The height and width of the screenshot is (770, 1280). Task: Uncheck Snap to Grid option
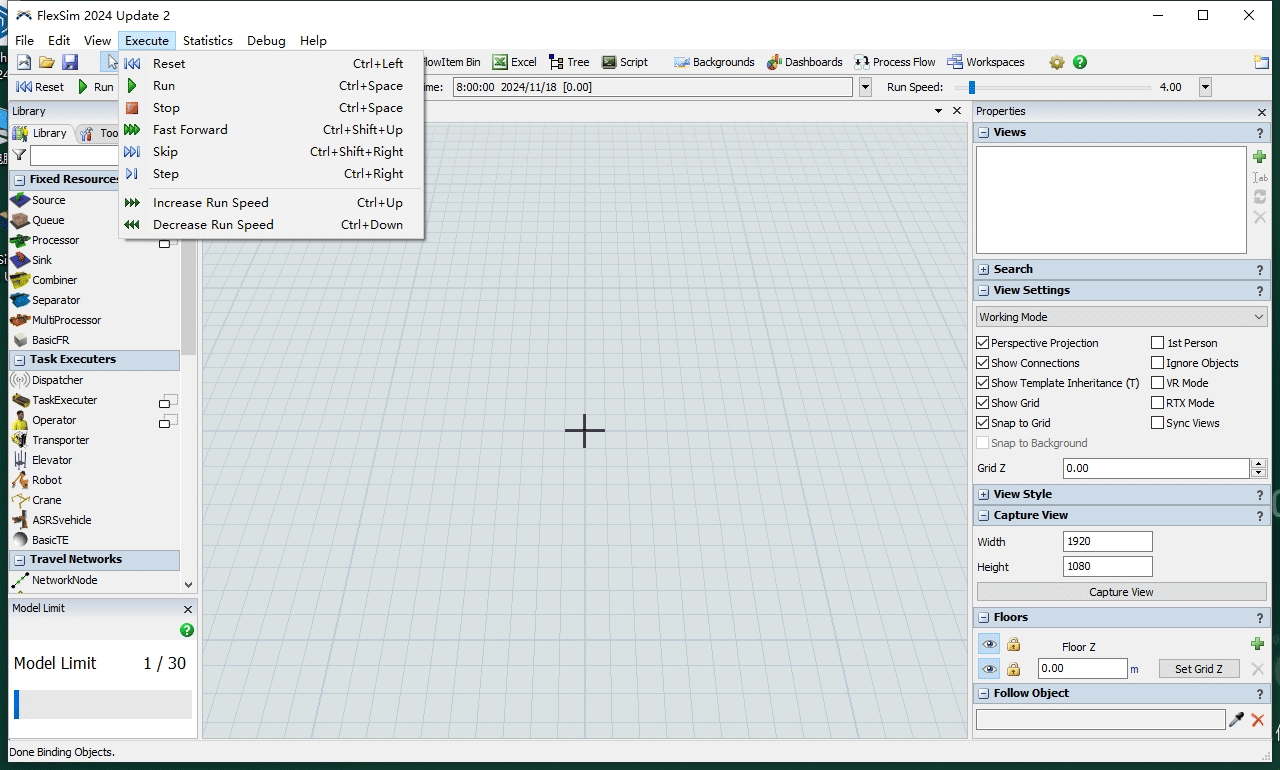coord(983,423)
